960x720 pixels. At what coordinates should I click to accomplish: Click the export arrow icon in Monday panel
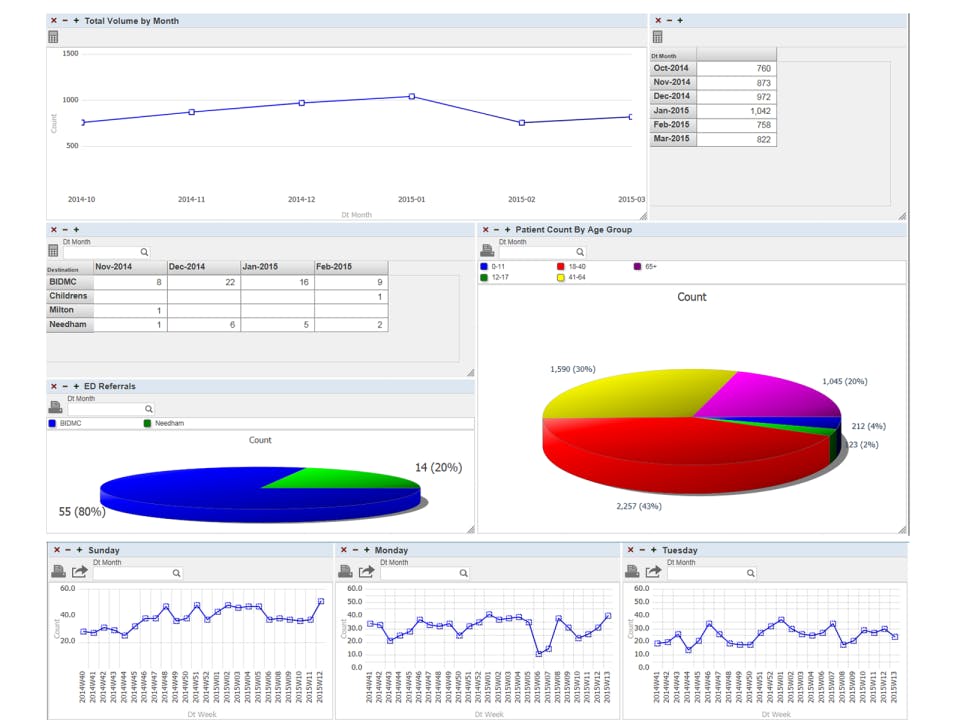coord(367,571)
